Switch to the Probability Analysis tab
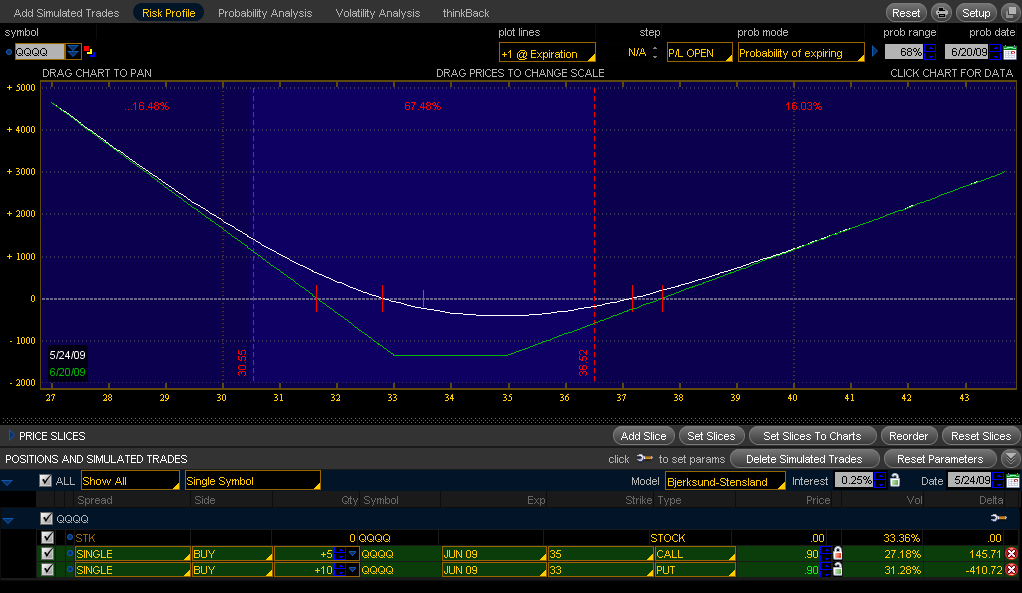 (265, 13)
